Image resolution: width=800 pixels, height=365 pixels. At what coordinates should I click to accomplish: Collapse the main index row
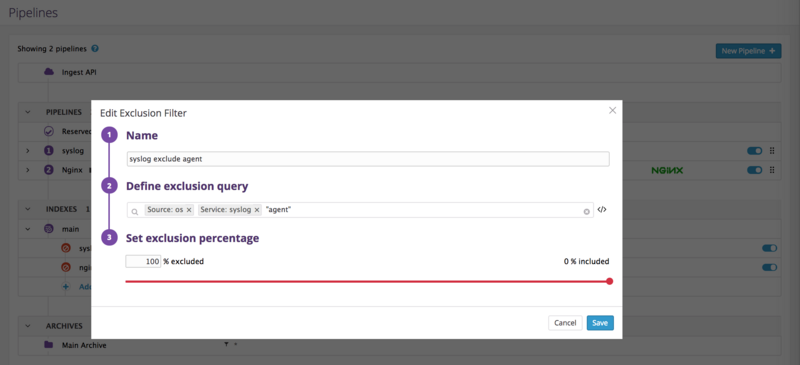28,229
